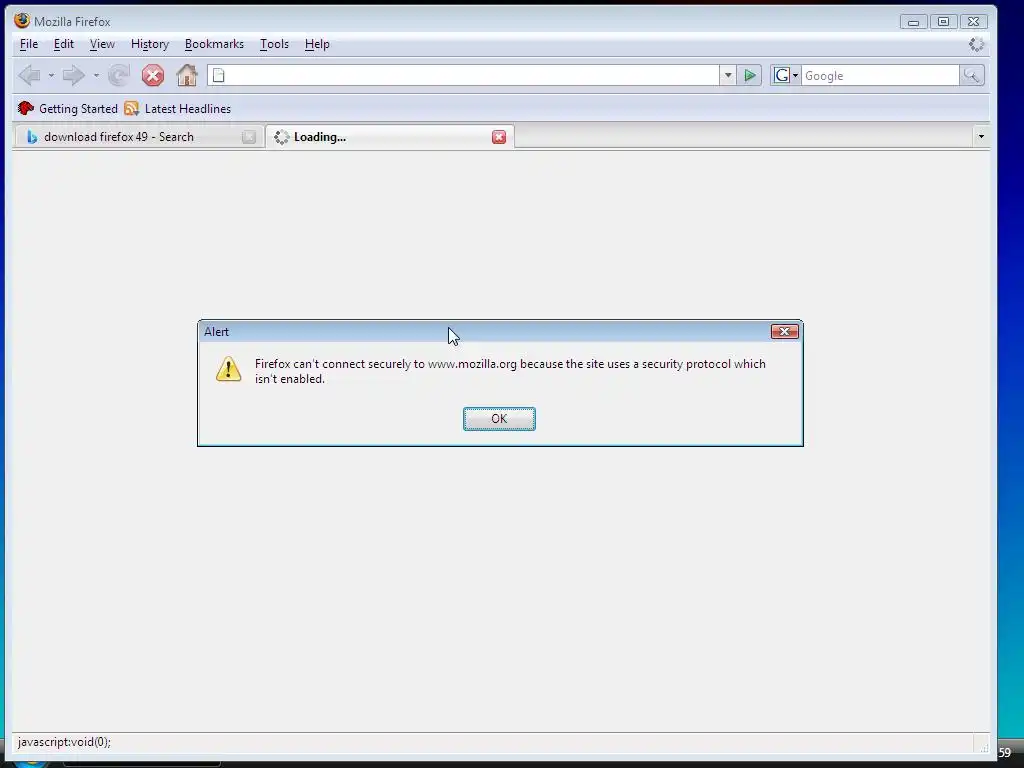This screenshot has height=768, width=1024.
Task: Open the Help menu
Action: click(317, 44)
